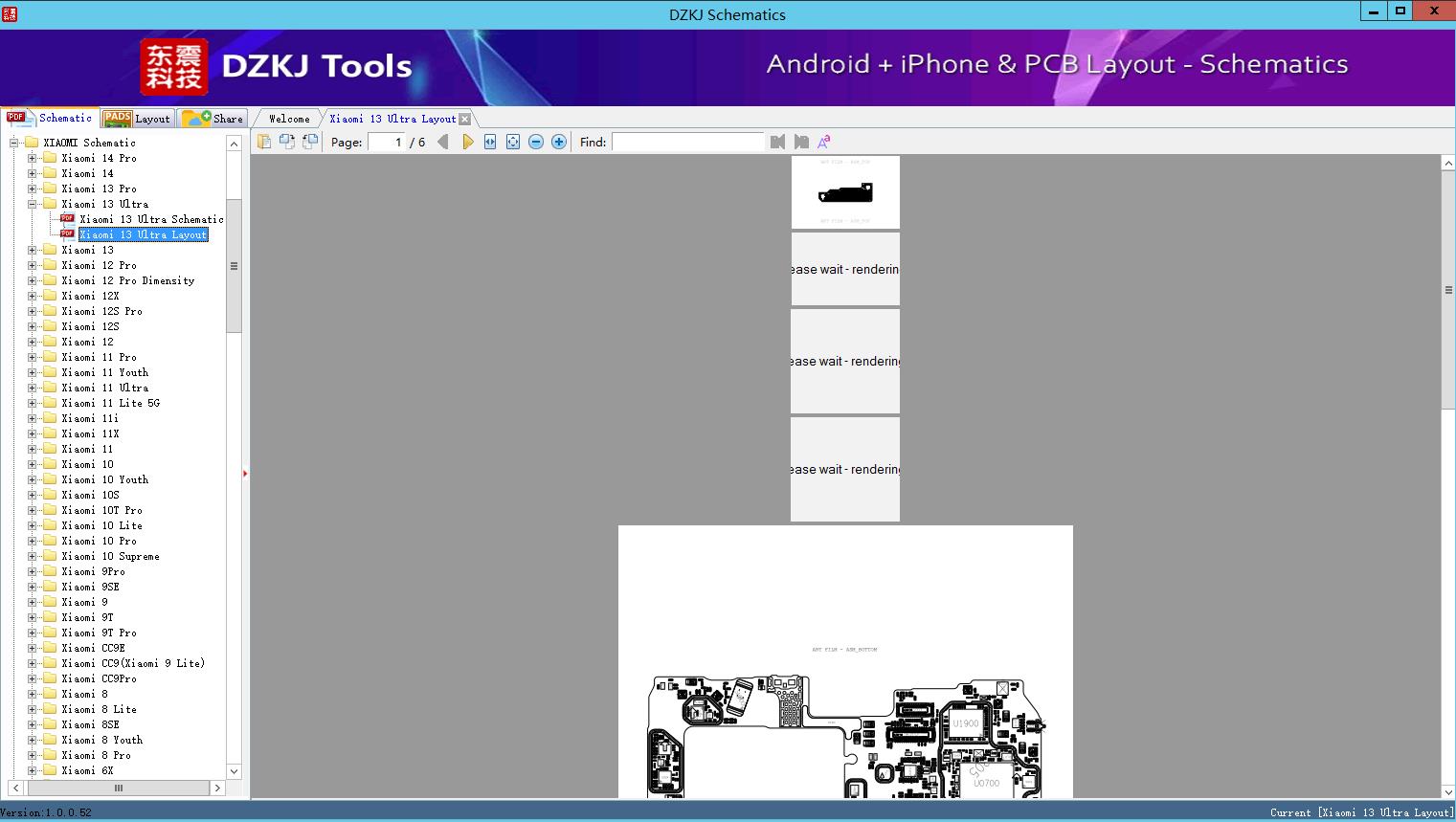Expand the Xiaomi 13 folder
This screenshot has width=1456, height=822.
pyautogui.click(x=32, y=250)
